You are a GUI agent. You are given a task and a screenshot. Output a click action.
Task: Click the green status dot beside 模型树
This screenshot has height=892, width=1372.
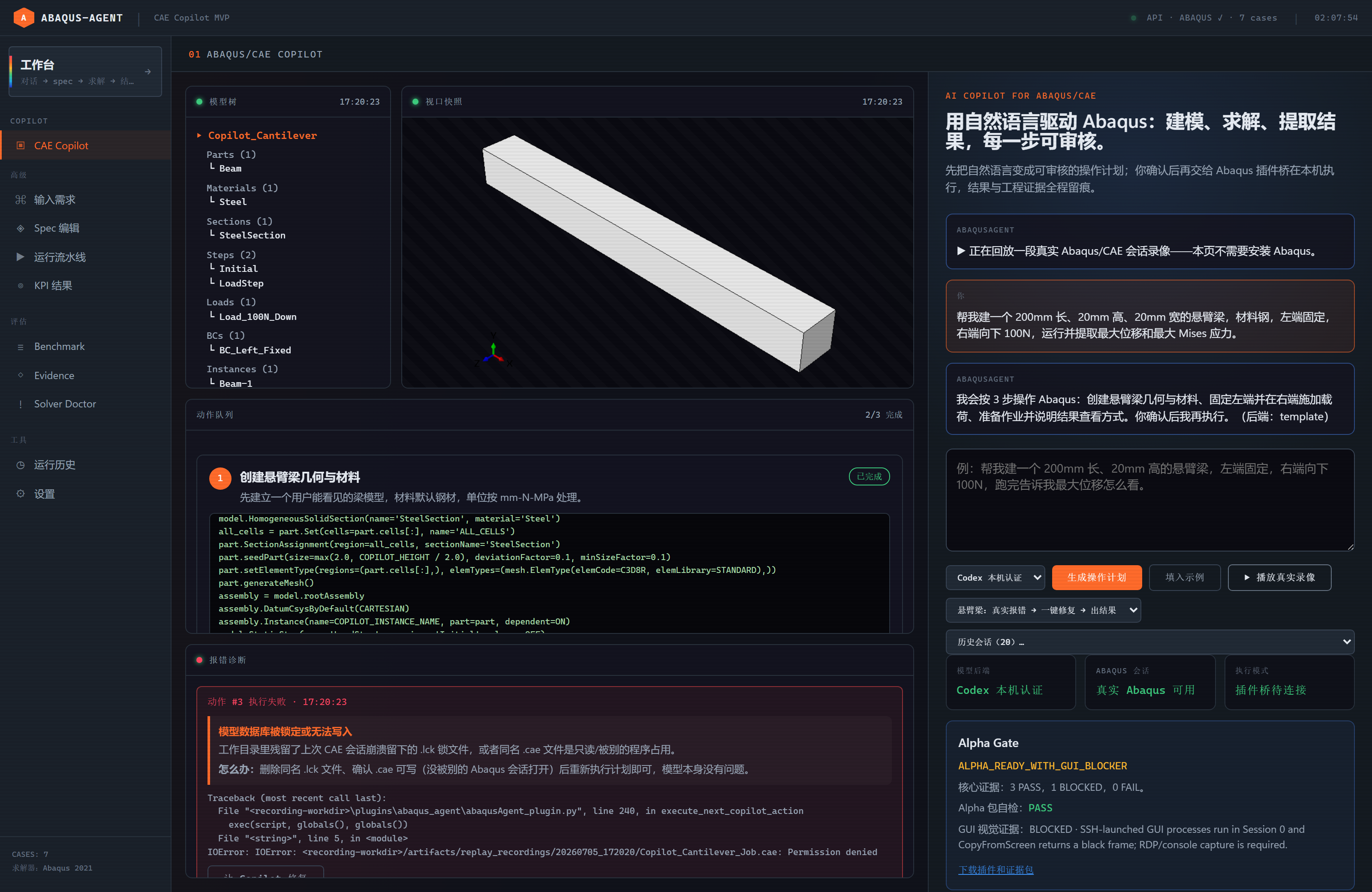click(x=199, y=102)
